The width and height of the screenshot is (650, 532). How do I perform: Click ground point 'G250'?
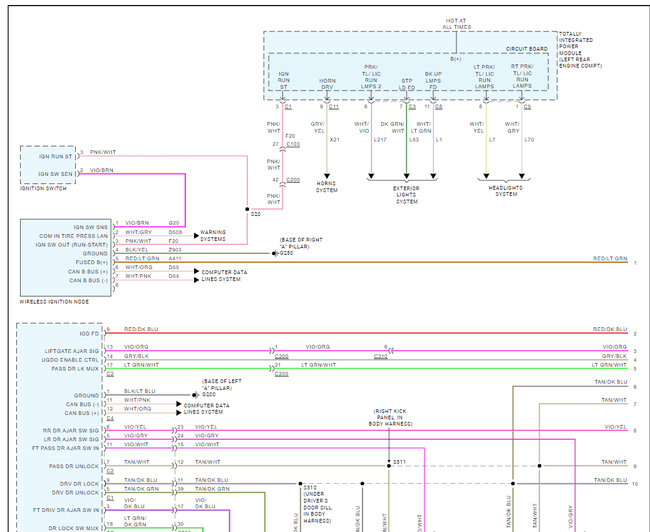tap(286, 253)
